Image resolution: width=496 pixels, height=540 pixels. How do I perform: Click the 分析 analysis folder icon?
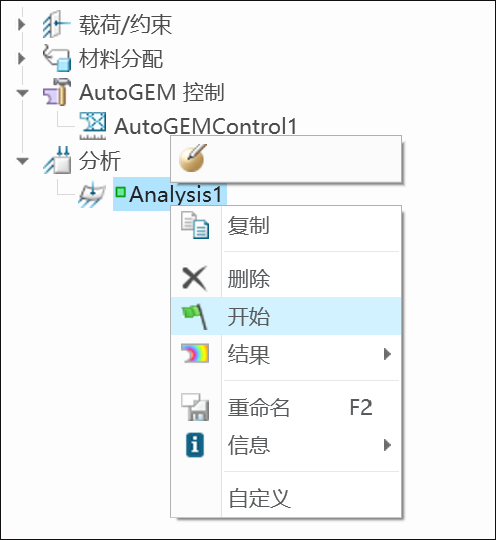(x=57, y=160)
